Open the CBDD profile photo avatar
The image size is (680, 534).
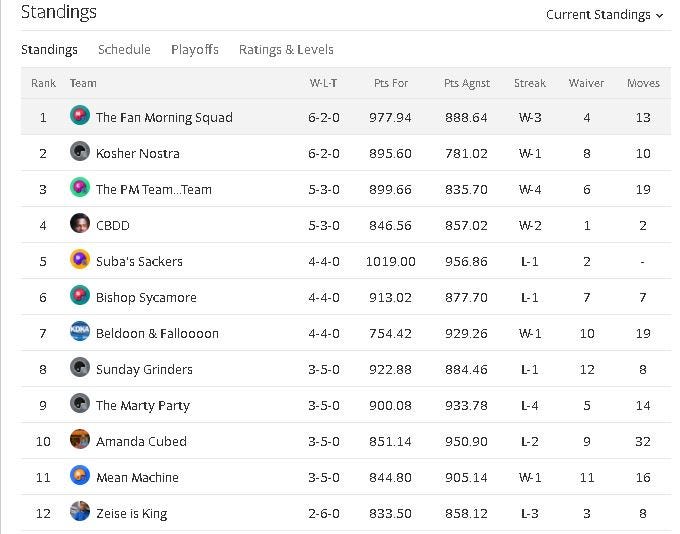pyautogui.click(x=80, y=223)
